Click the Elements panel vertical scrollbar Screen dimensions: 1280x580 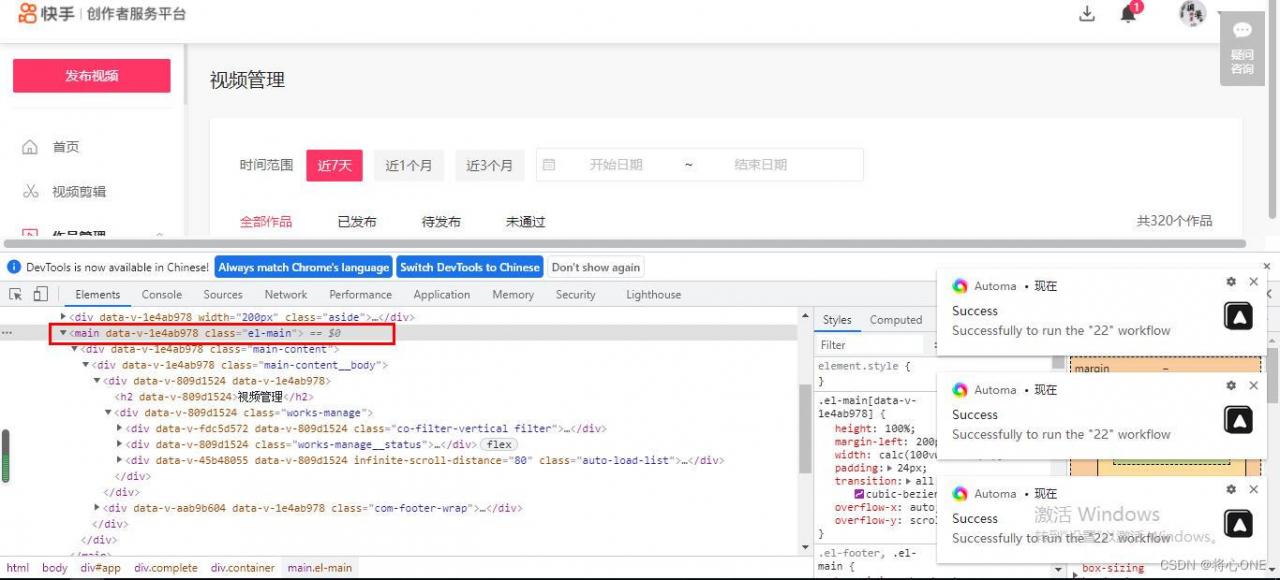(805, 430)
